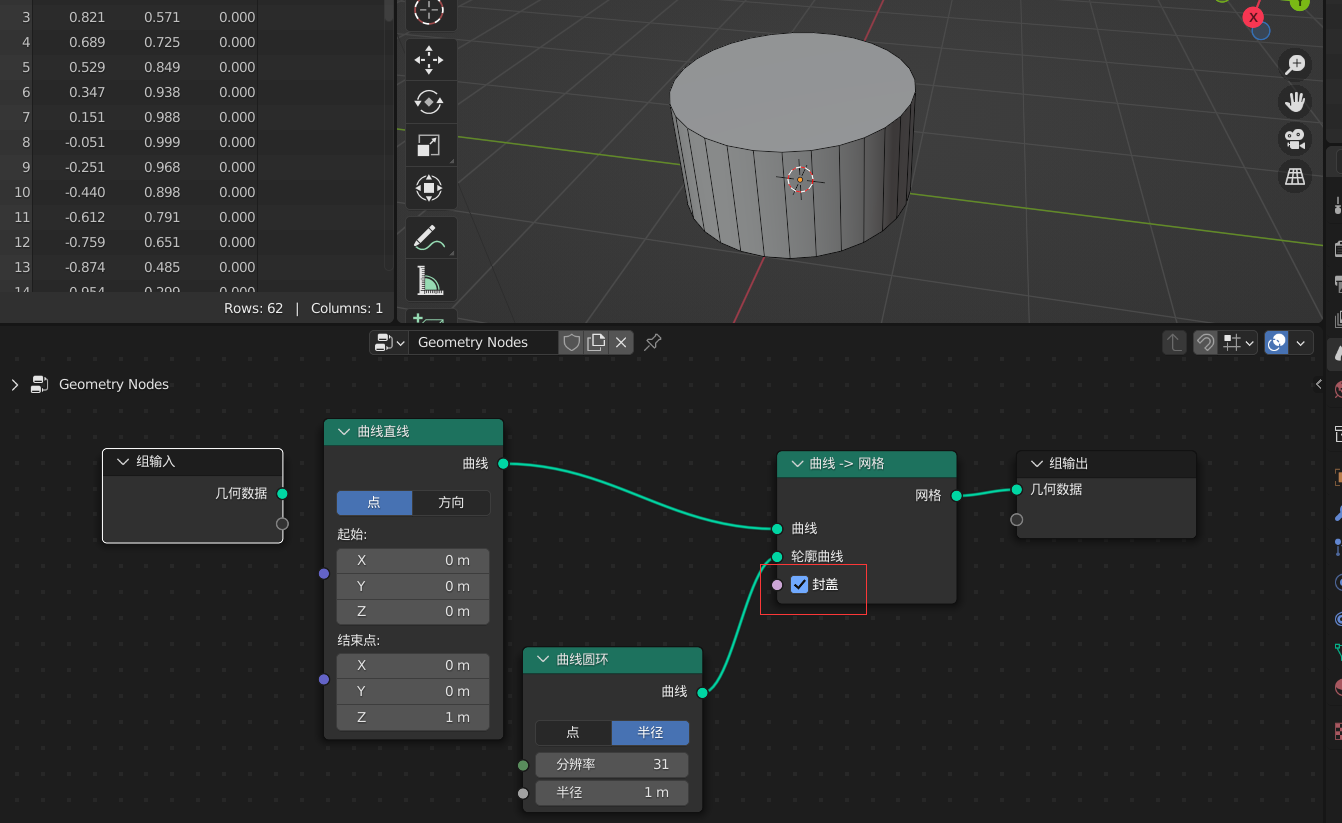Toggle camera view icon in viewport
The image size is (1342, 823).
pyautogui.click(x=1295, y=139)
